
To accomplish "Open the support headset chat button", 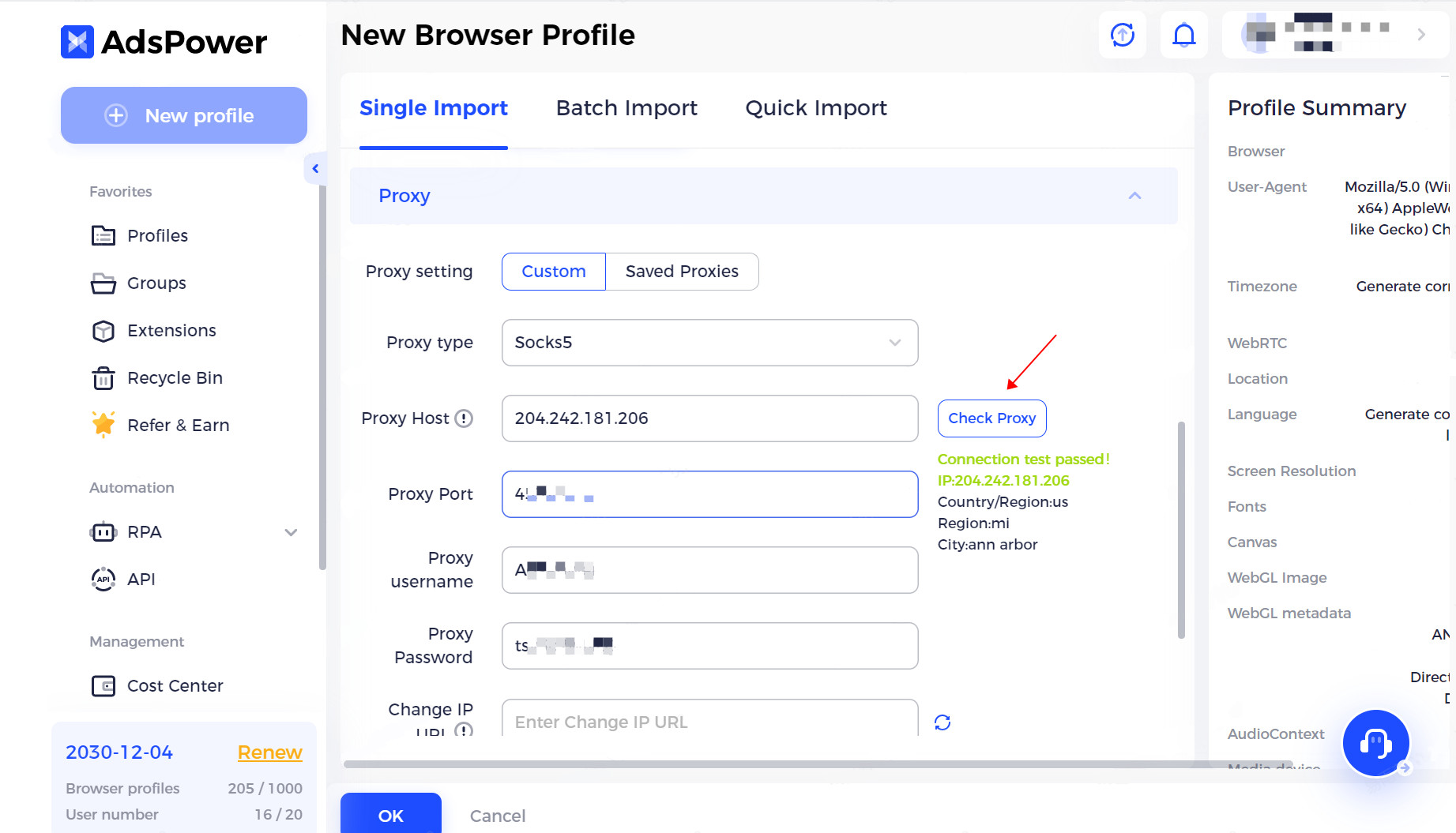I will click(x=1375, y=743).
